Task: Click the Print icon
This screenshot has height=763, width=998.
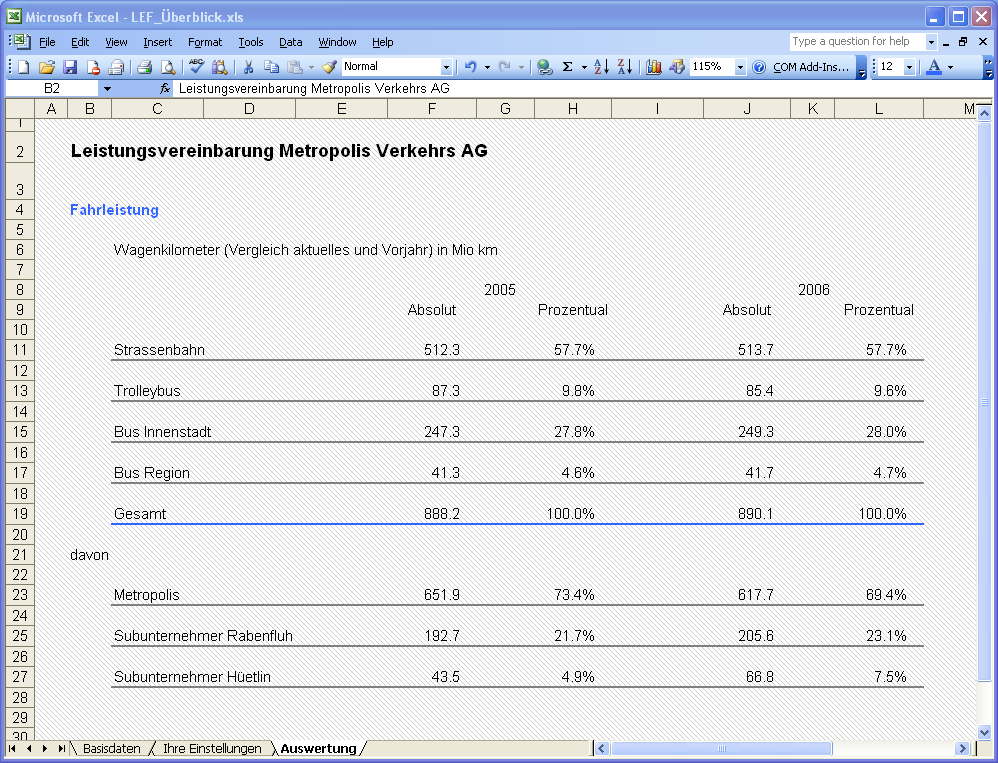Action: [x=144, y=67]
